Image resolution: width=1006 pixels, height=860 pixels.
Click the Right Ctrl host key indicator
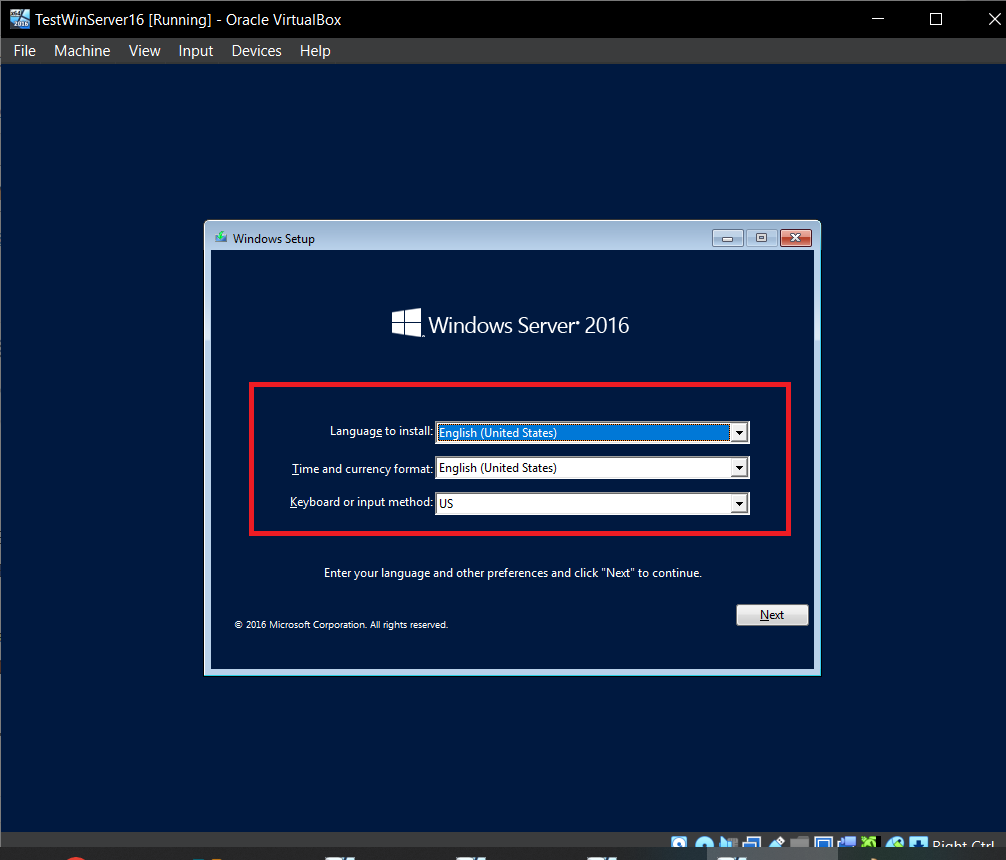(962, 847)
